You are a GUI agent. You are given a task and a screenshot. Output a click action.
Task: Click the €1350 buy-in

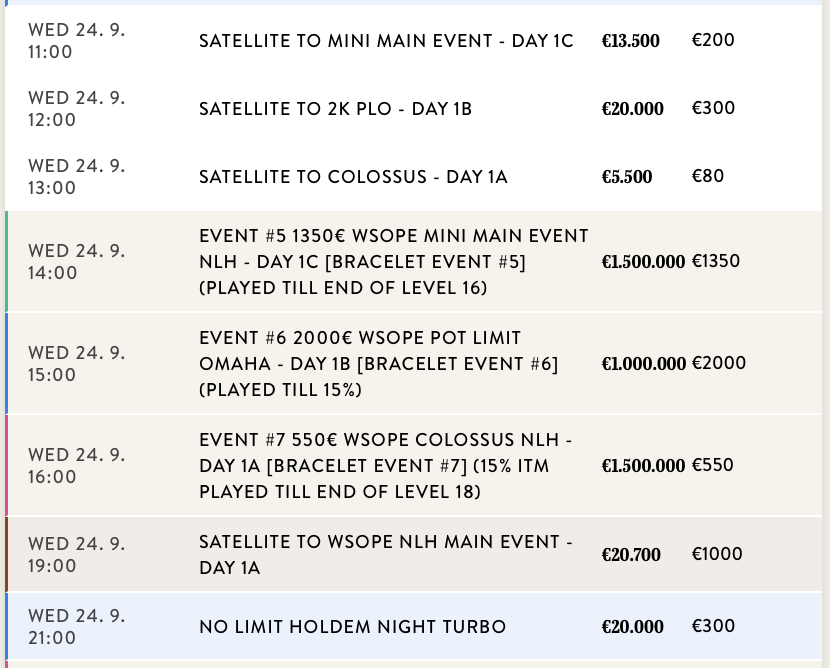pyautogui.click(x=716, y=262)
